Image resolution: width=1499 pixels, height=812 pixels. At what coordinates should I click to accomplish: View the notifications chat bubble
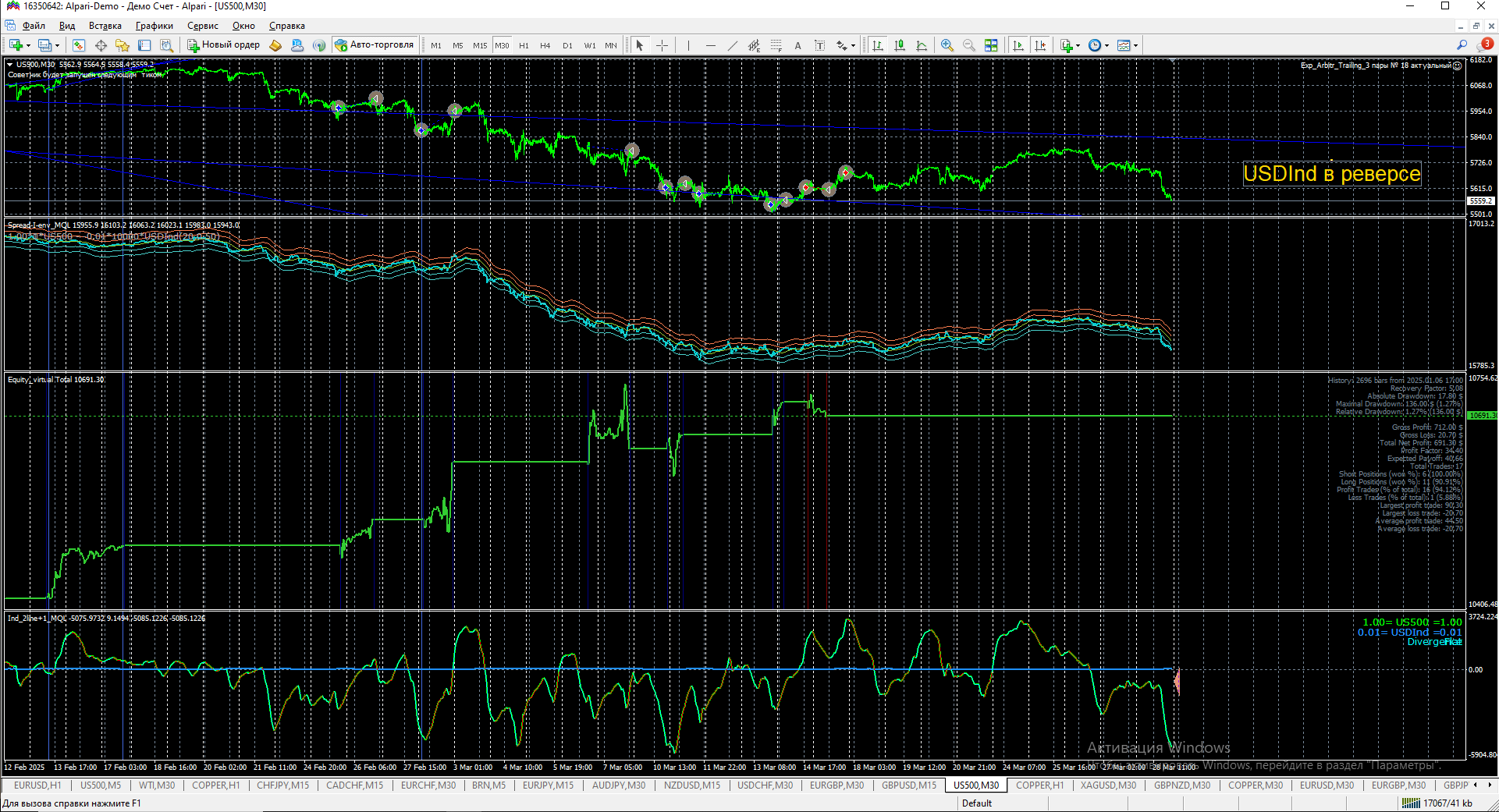click(1487, 44)
